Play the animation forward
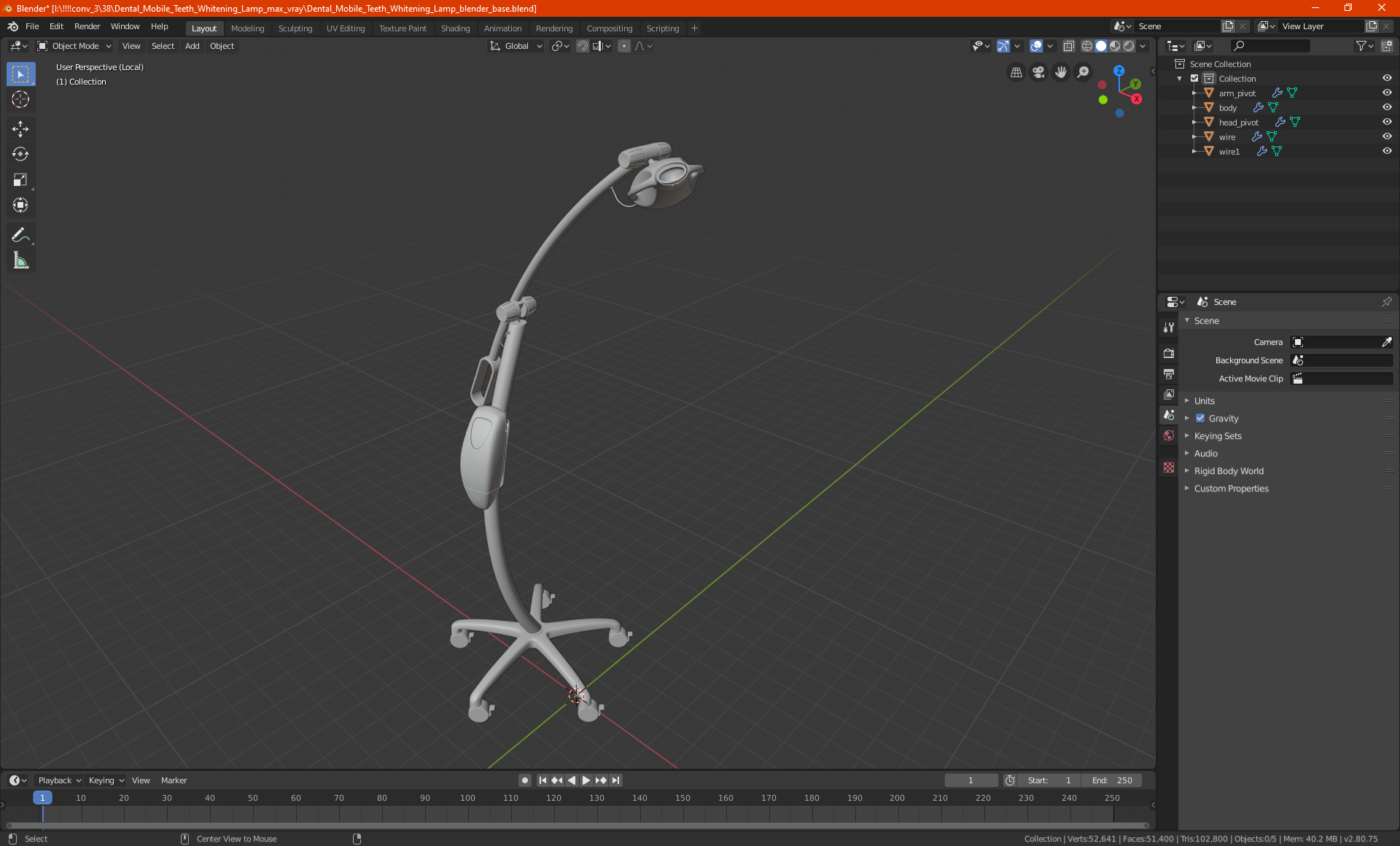Viewport: 1400px width, 846px height. (x=586, y=780)
